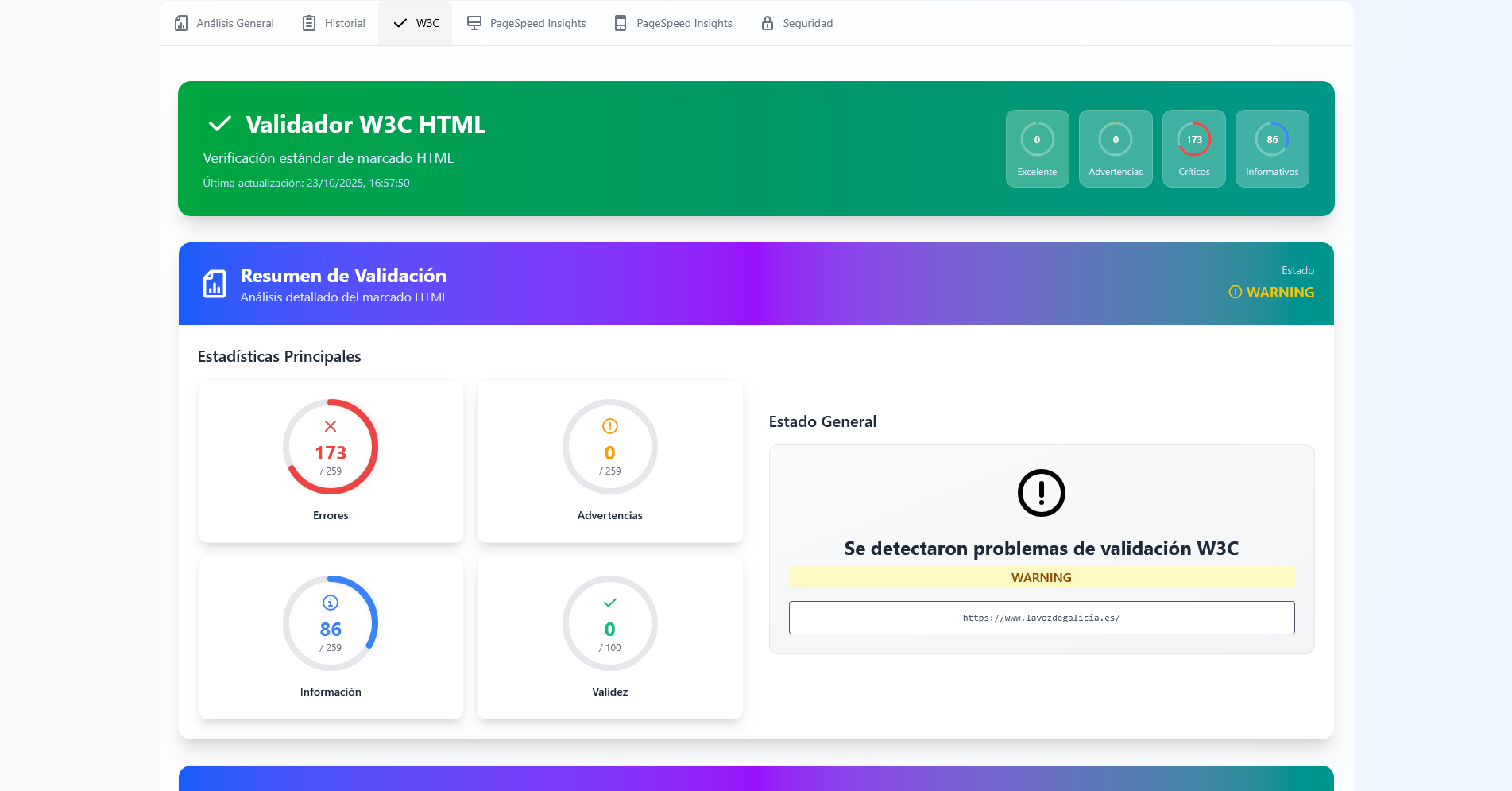Click the lavozdegalicia.es URL field

[1041, 618]
